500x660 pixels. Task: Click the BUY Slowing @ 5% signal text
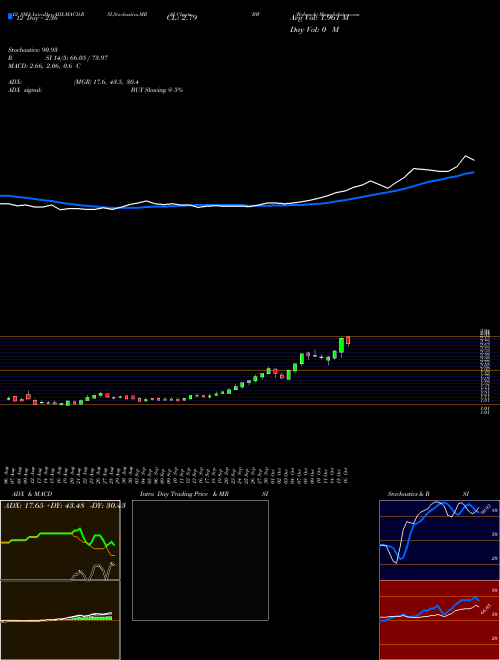(157, 90)
